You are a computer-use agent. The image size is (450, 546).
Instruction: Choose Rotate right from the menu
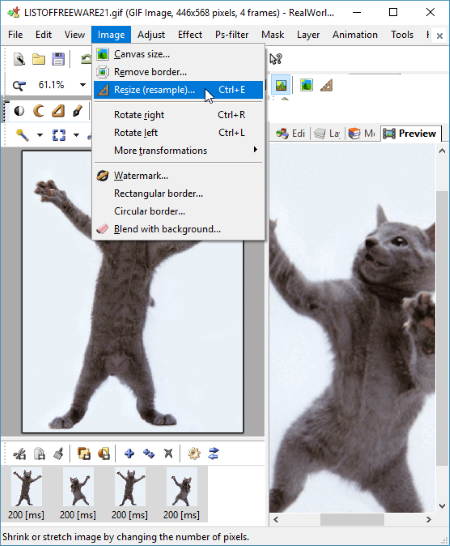[x=178, y=115]
